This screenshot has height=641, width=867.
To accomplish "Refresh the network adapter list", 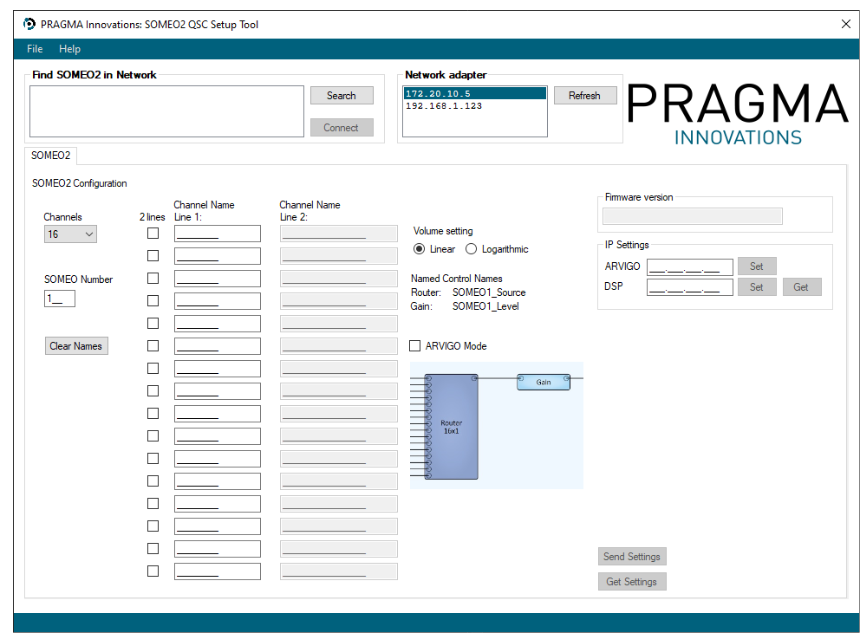I will tap(584, 96).
